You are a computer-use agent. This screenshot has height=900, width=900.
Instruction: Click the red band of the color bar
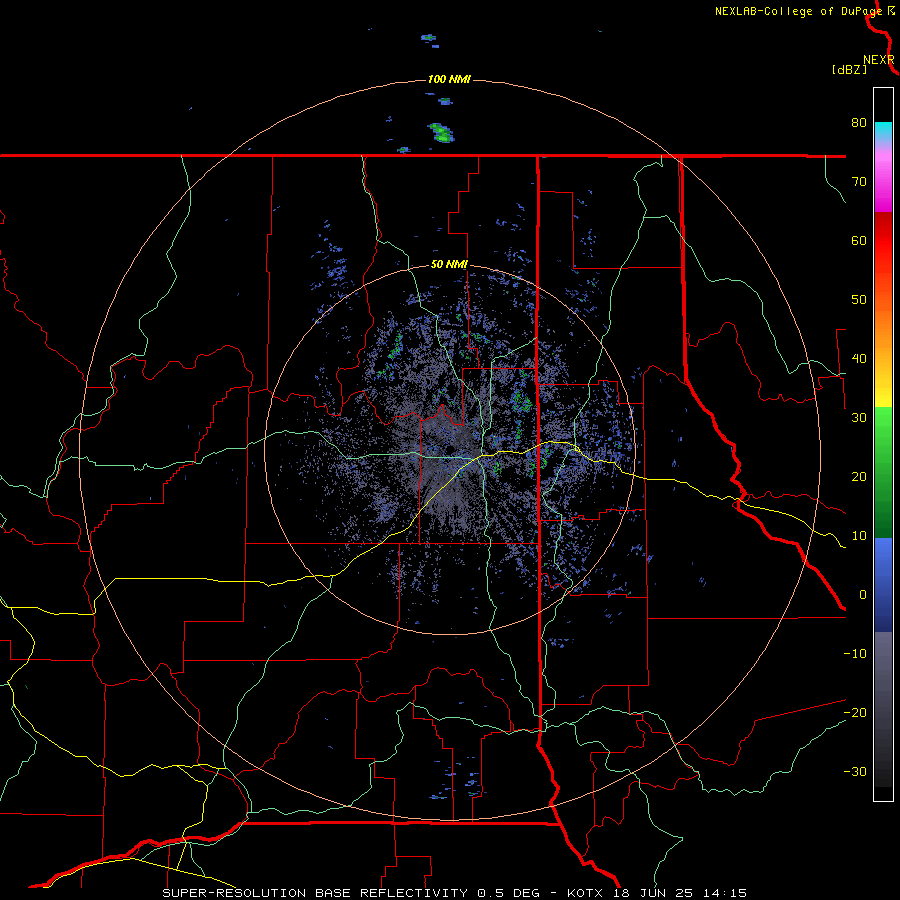[883, 242]
